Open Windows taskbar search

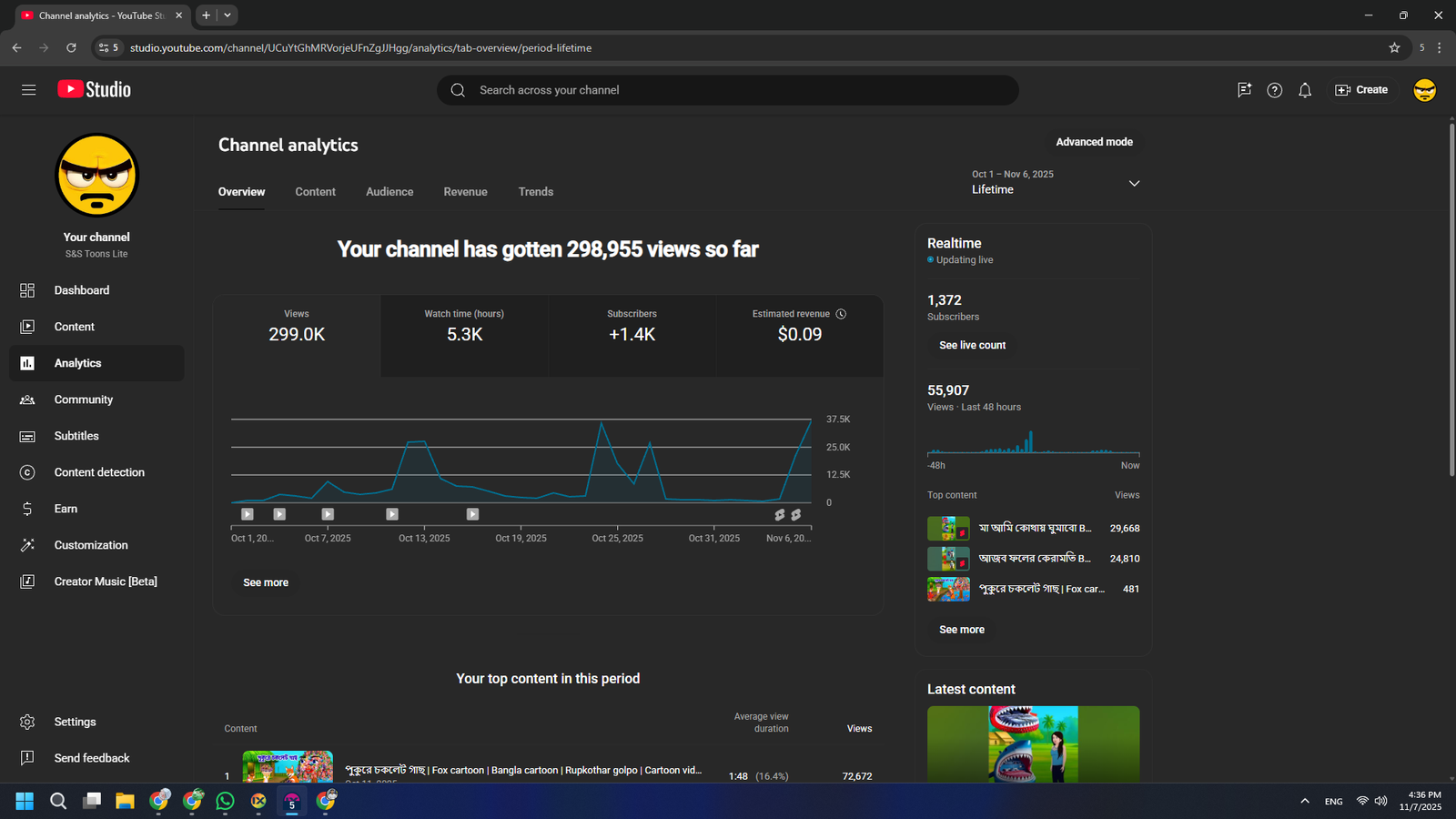coord(58,801)
